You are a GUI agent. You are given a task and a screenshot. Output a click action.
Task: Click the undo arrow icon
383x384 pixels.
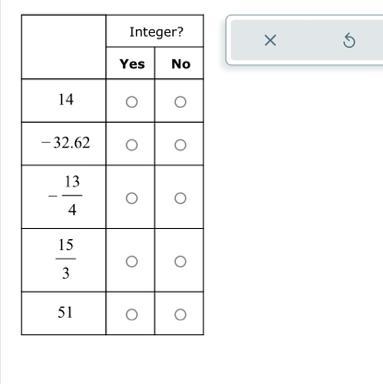(x=349, y=40)
